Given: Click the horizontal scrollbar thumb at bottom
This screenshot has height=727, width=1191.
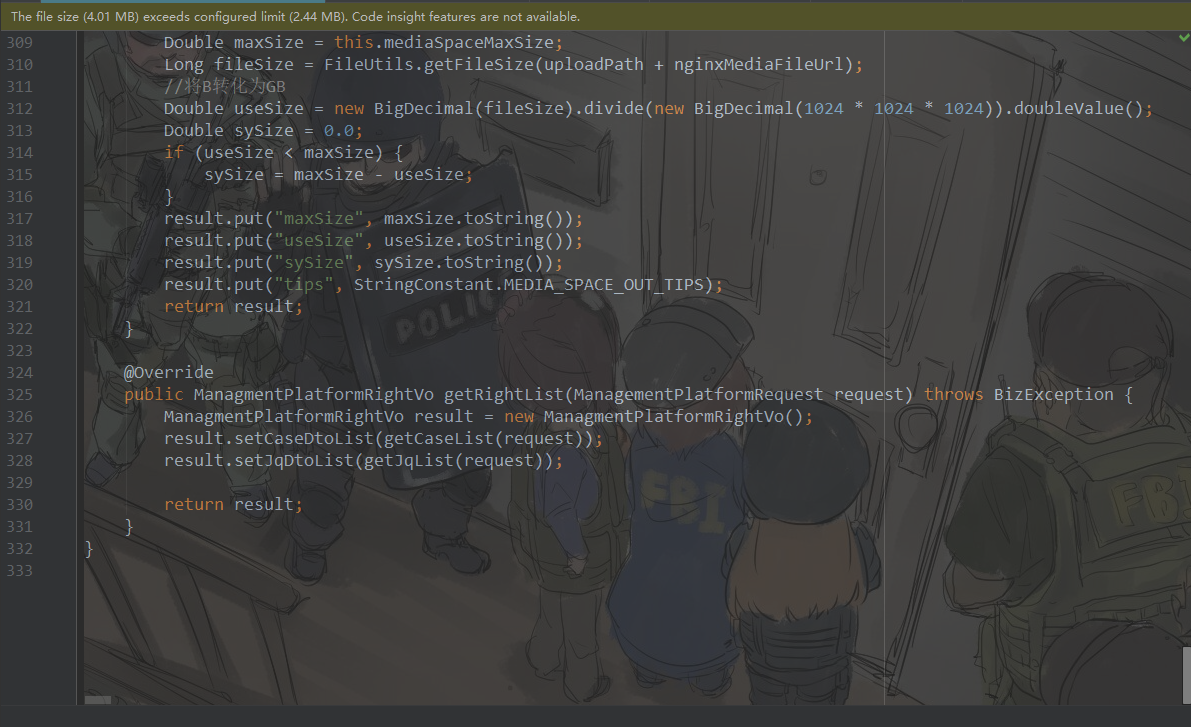Looking at the screenshot, I should coord(98,700).
